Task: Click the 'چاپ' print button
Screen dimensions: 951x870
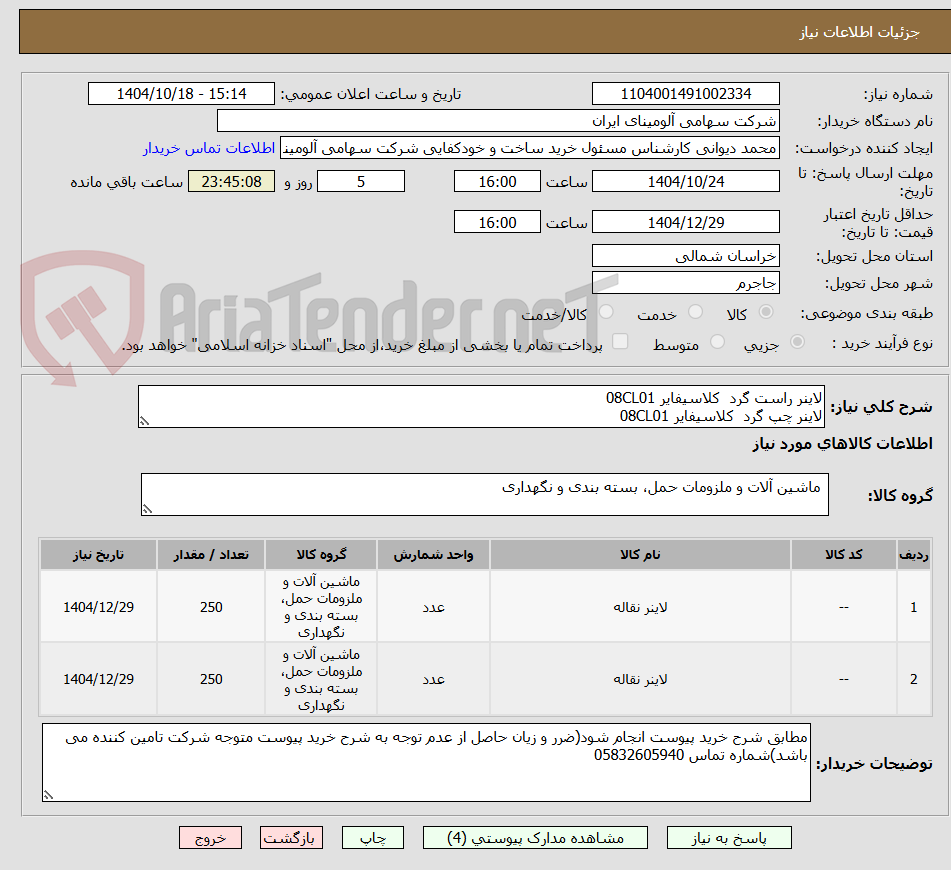Action: click(x=372, y=838)
